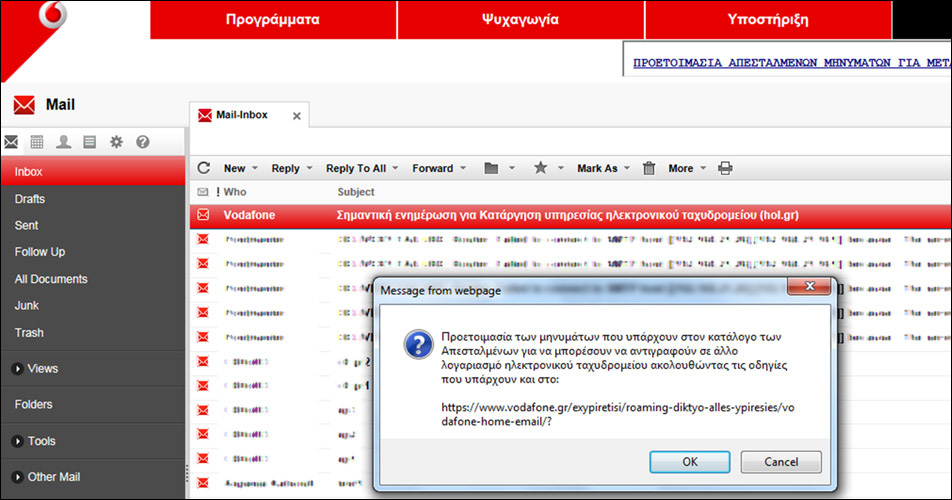Image resolution: width=952 pixels, height=500 pixels.
Task: Print using the printer icon
Action: 725,168
